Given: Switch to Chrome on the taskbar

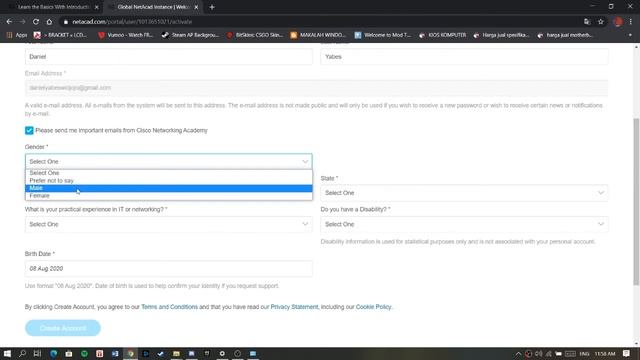Looking at the screenshot, I should tap(131, 353).
